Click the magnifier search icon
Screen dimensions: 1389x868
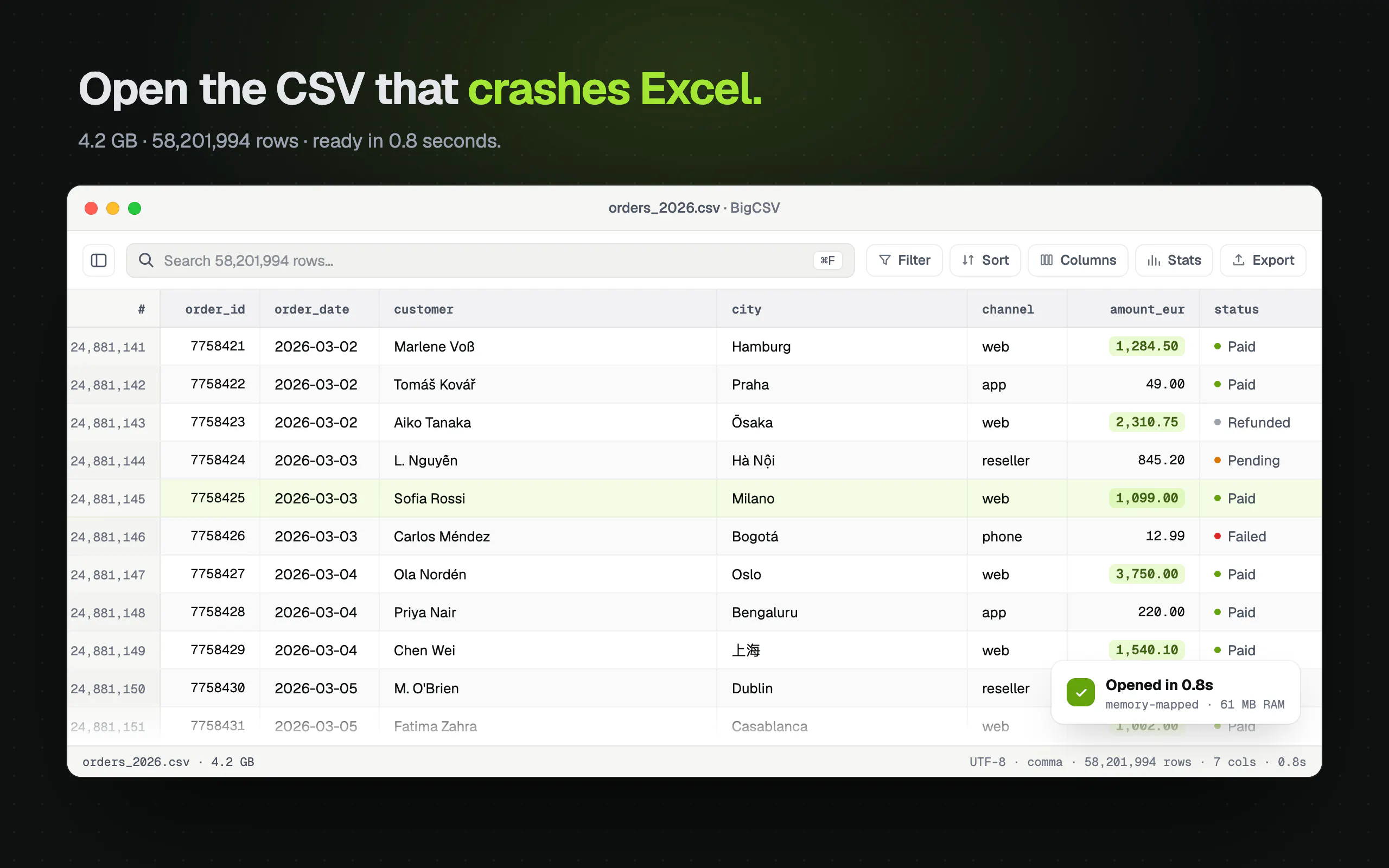coord(146,260)
